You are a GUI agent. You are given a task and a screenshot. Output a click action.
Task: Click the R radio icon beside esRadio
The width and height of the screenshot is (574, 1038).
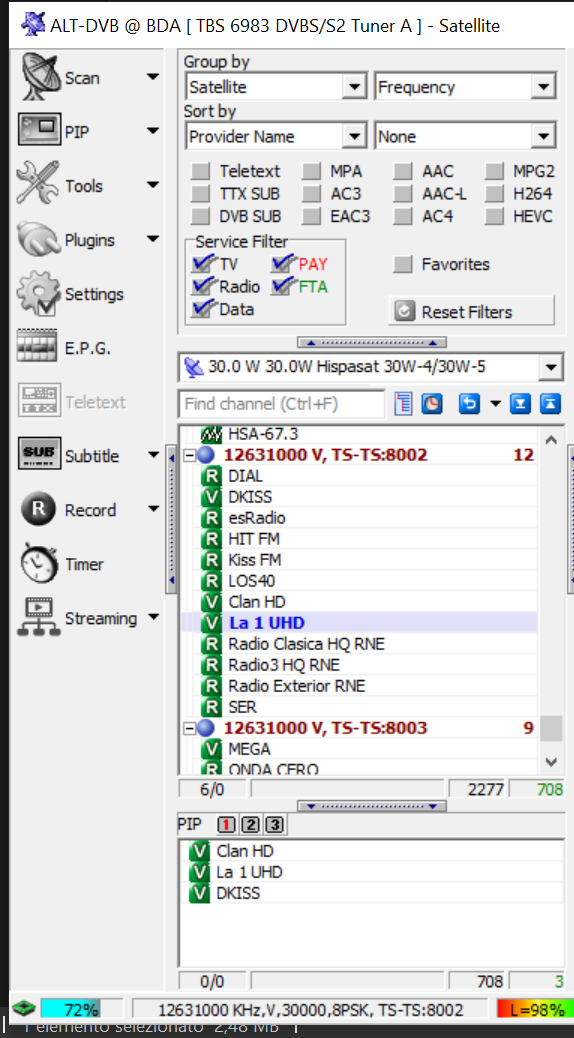coord(211,518)
